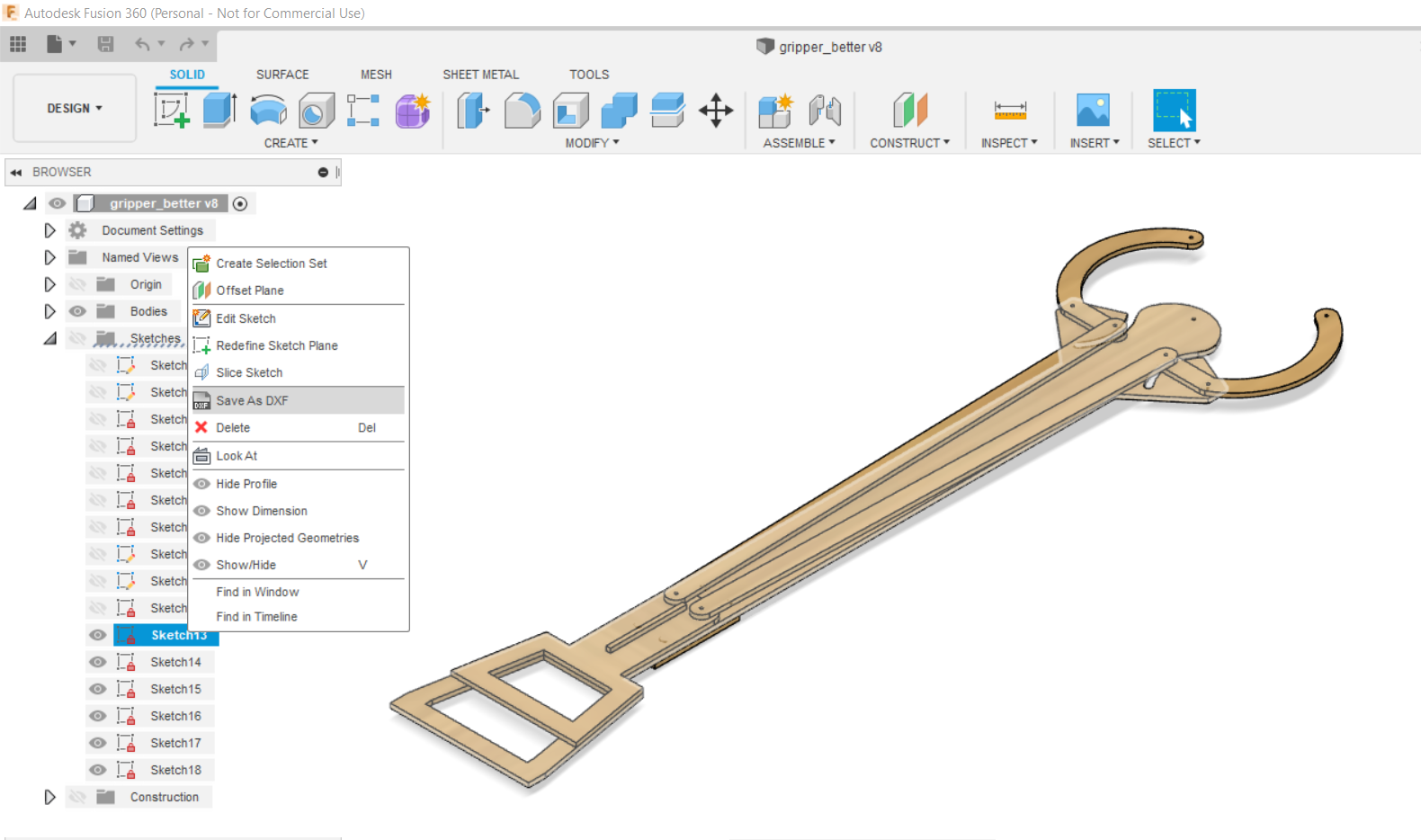Select the Create Form tool

pyautogui.click(x=413, y=111)
